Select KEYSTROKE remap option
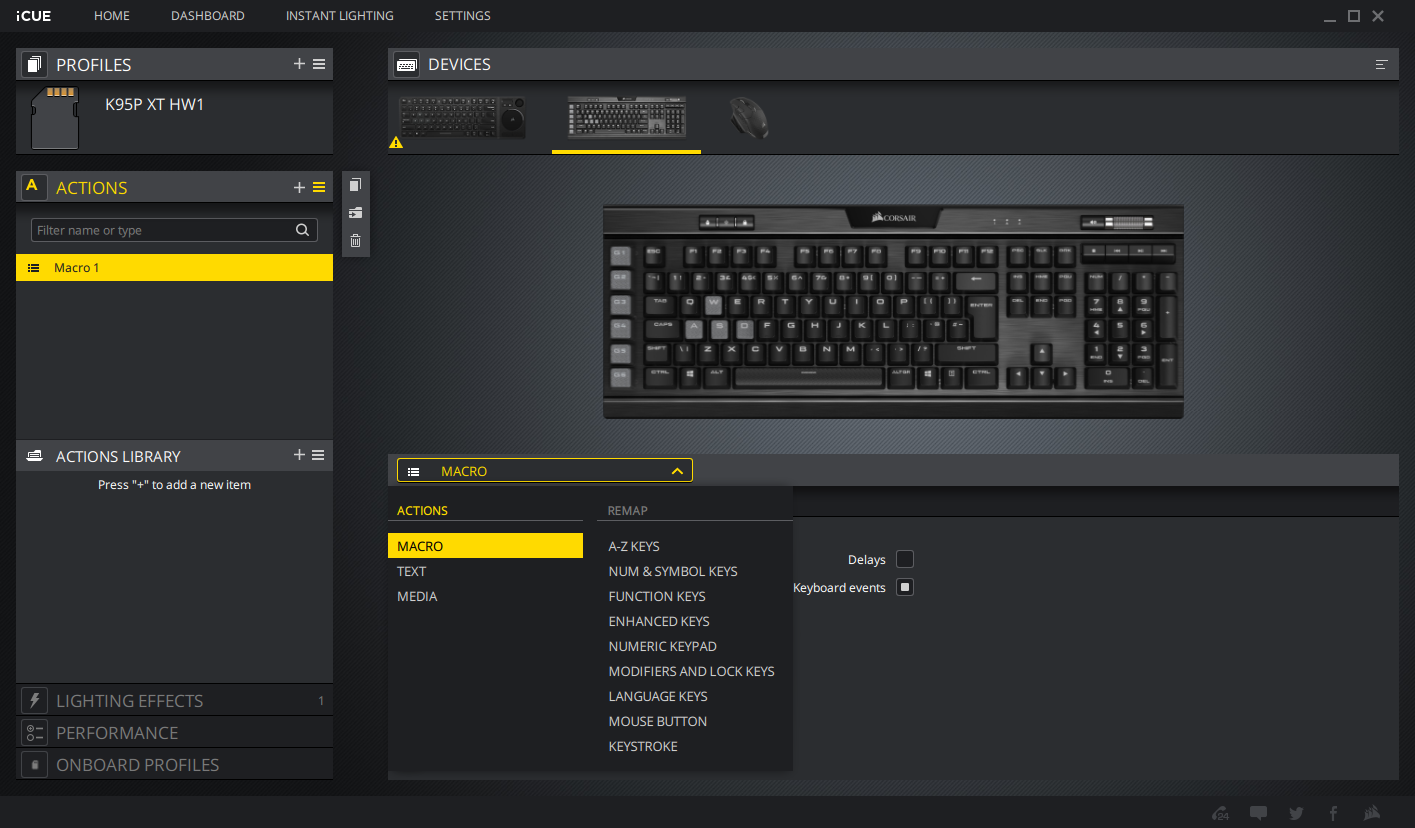 (x=643, y=746)
